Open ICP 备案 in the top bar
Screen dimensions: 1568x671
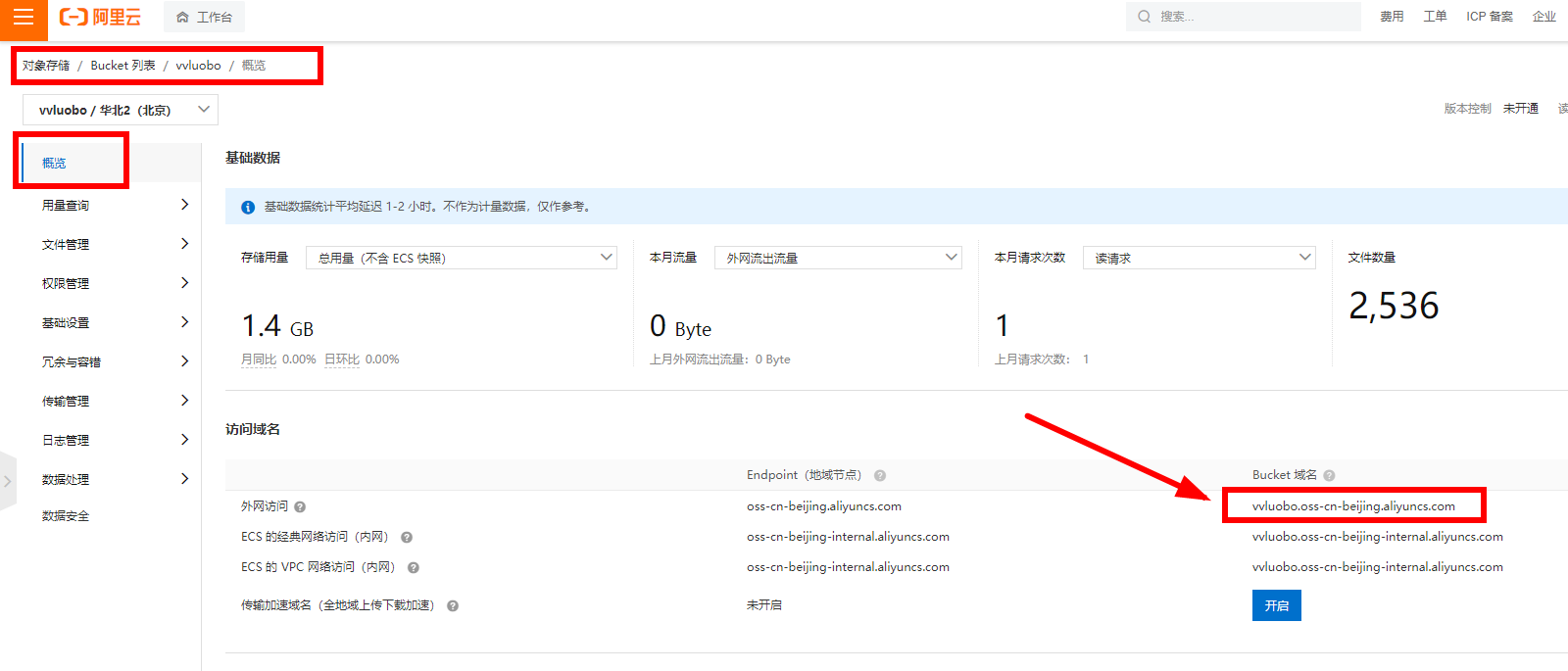(1490, 17)
